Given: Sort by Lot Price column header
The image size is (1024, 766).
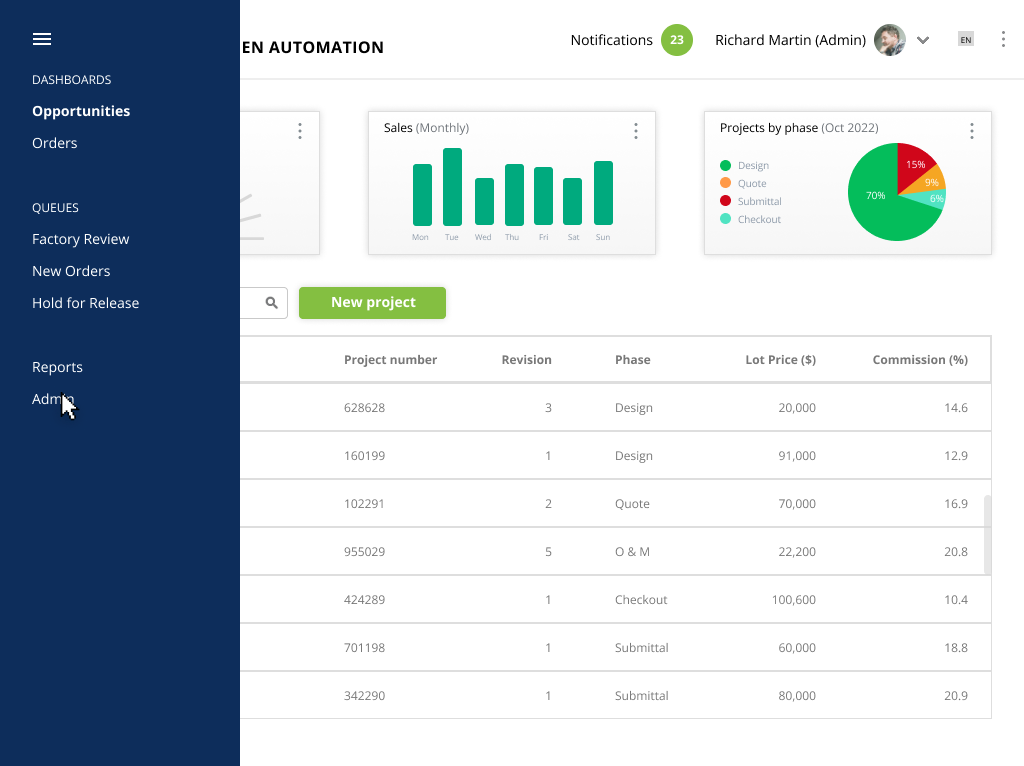Looking at the screenshot, I should pyautogui.click(x=780, y=360).
